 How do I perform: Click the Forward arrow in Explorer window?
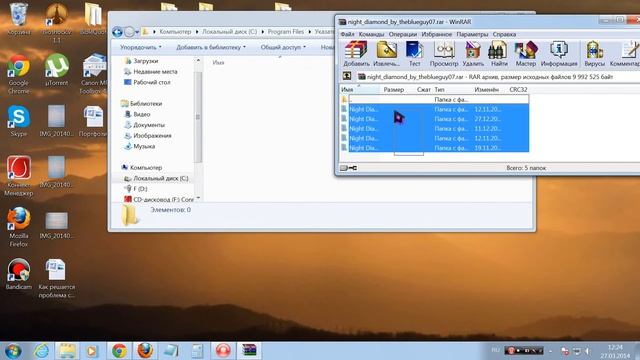pos(129,32)
